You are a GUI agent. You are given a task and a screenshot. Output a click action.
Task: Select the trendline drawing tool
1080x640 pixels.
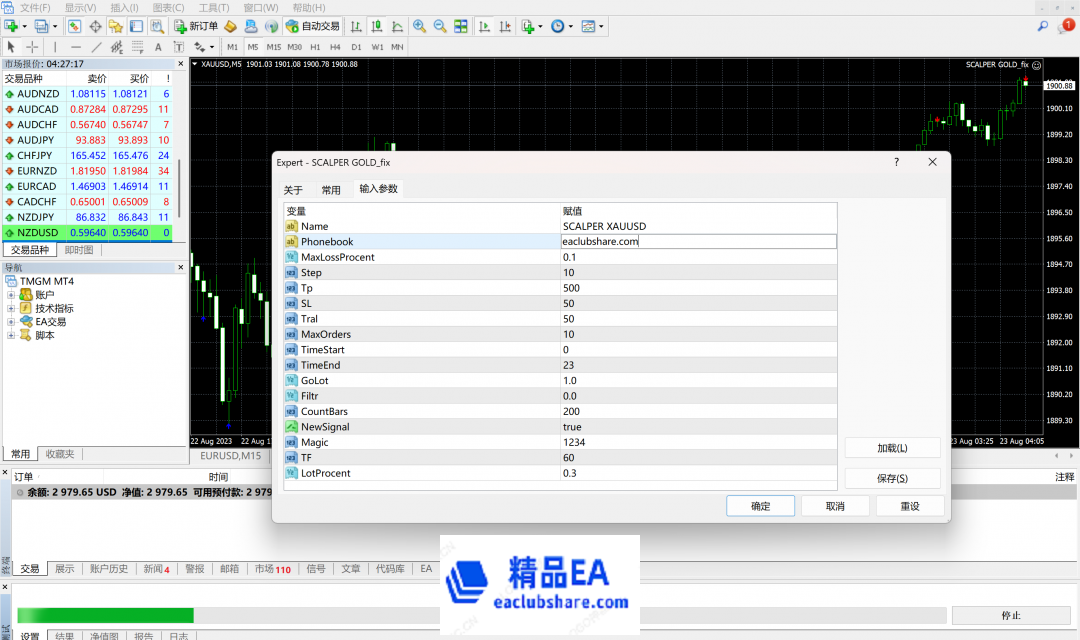click(97, 47)
